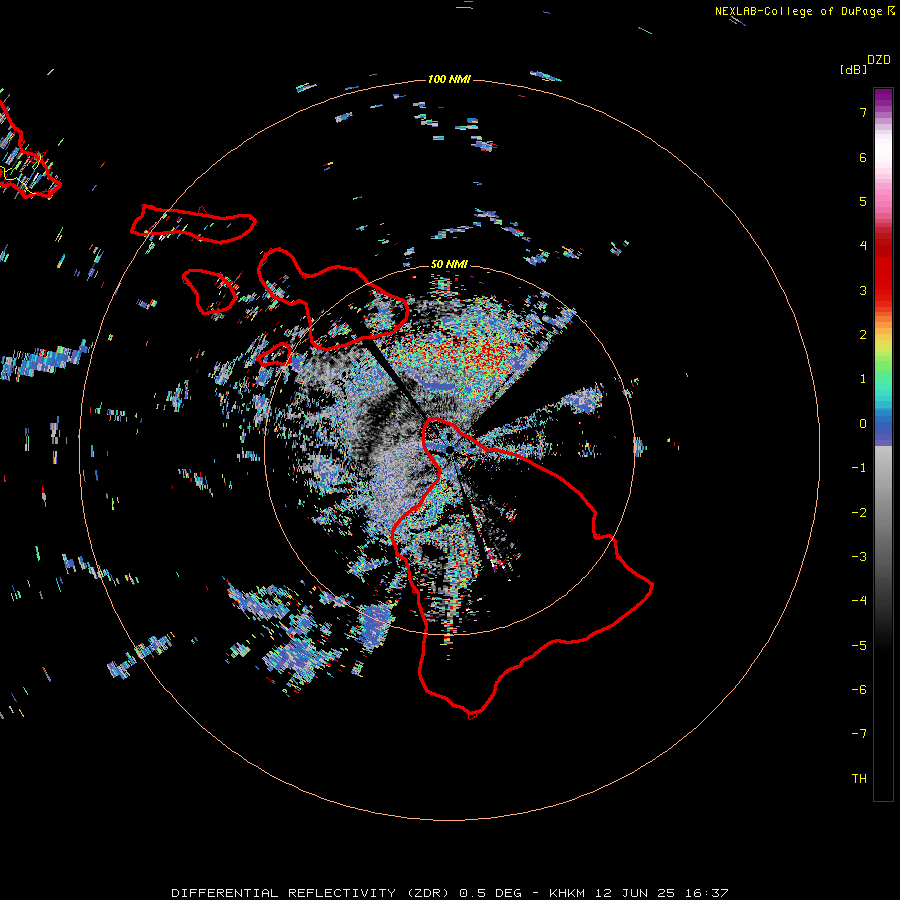The height and width of the screenshot is (900, 900).
Task: Click the 4 value on the color scale
Action: coord(863,246)
